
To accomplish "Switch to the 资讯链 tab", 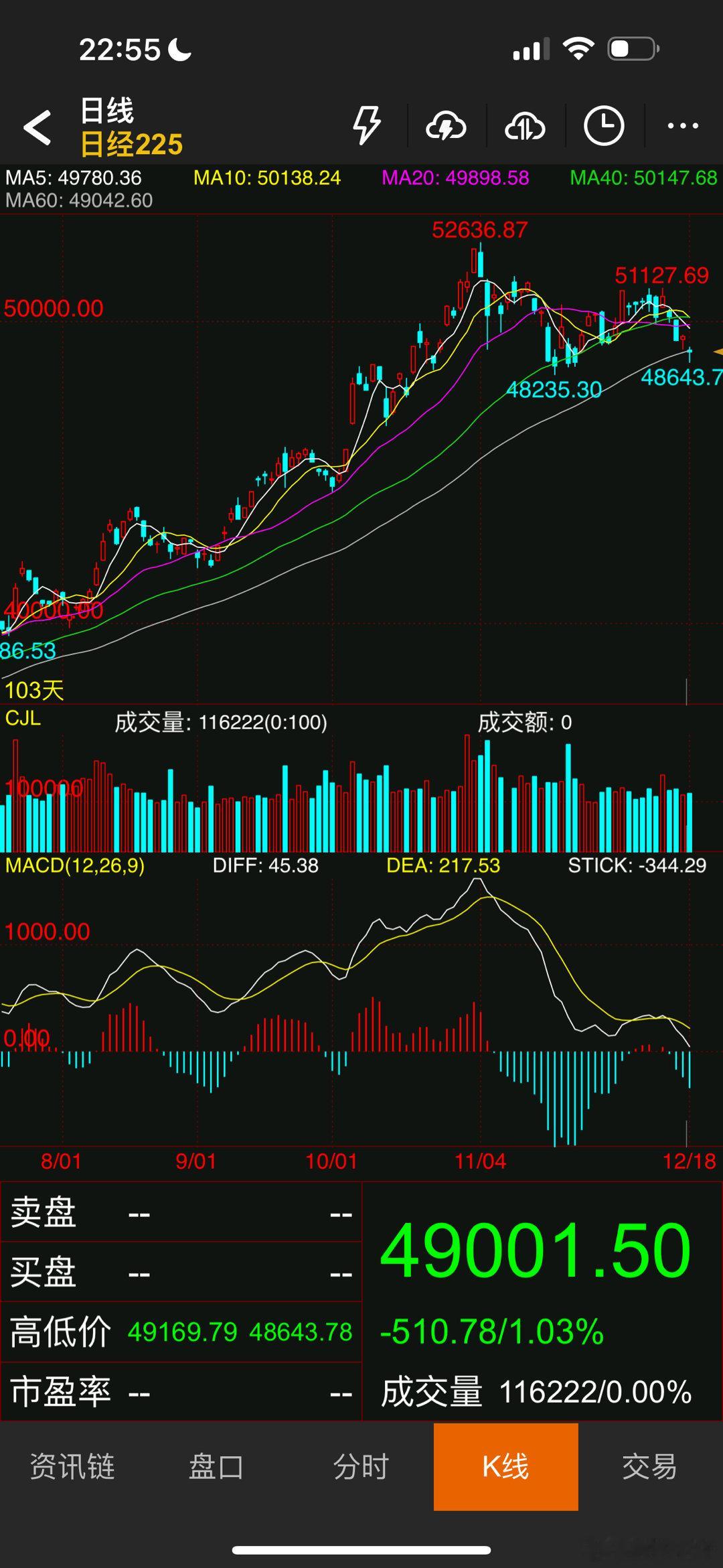I will click(x=72, y=1466).
